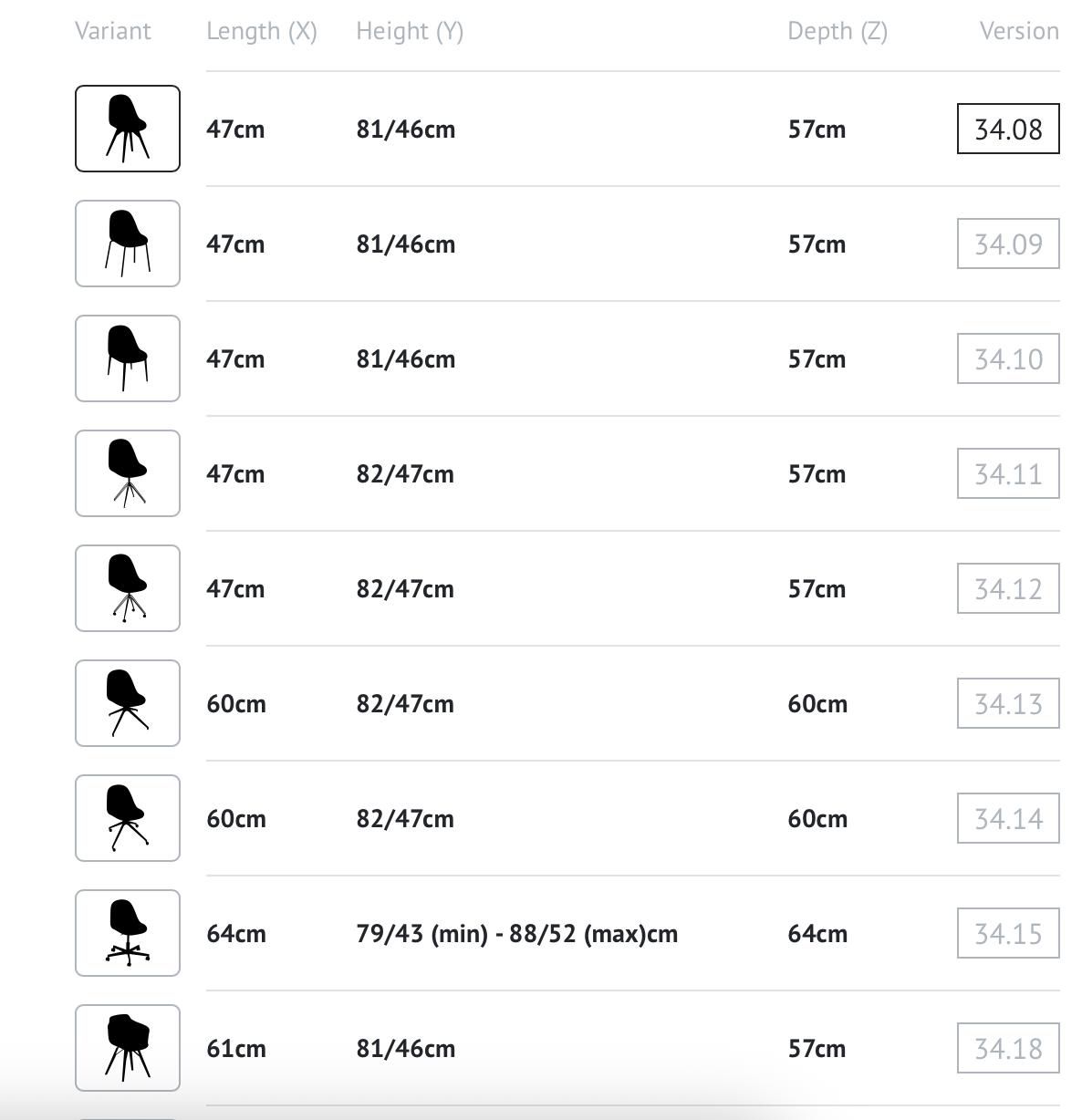Click the Version column header
This screenshot has height=1120, width=1082.
tap(1019, 31)
